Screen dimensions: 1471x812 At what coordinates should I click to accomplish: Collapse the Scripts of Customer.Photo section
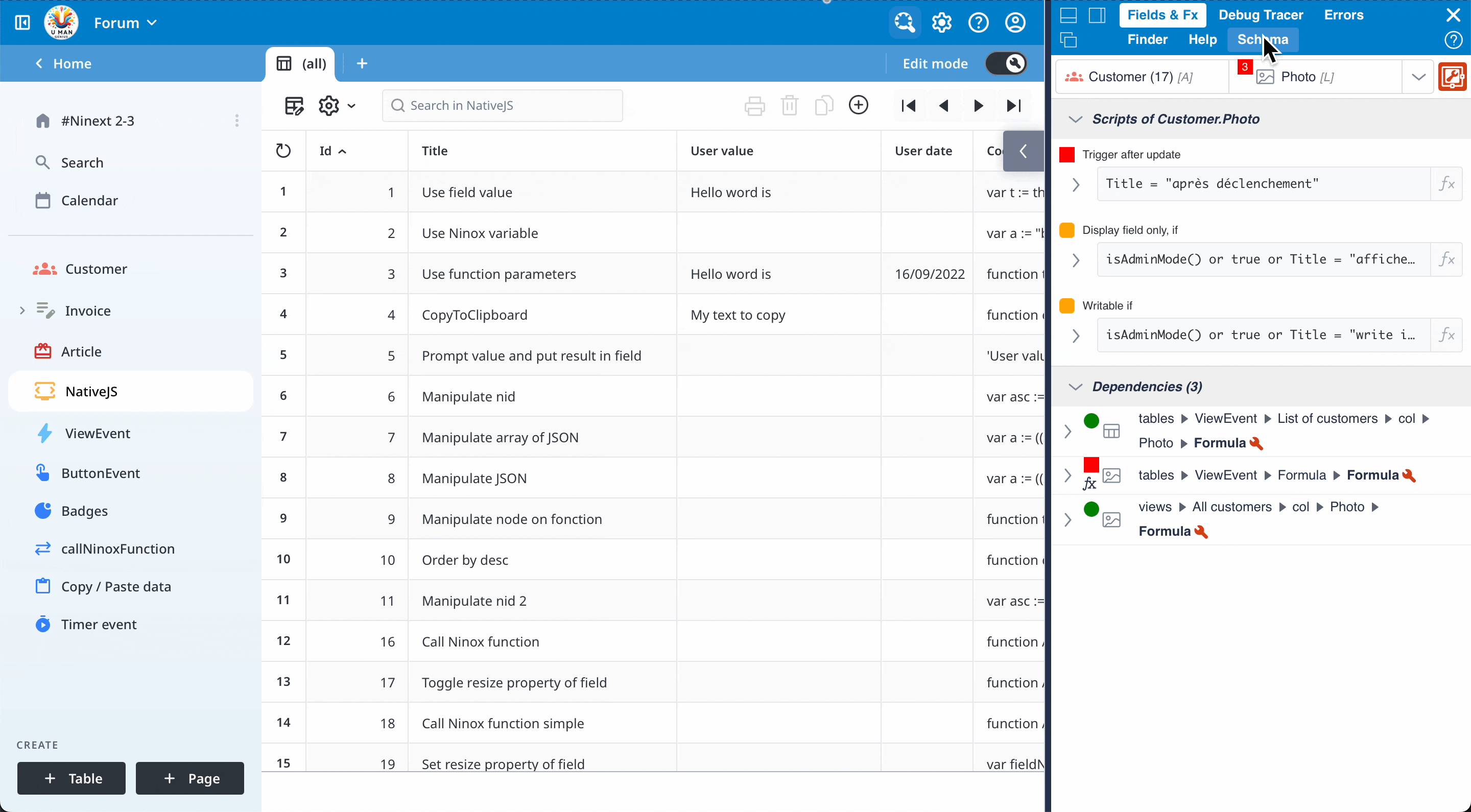point(1075,120)
